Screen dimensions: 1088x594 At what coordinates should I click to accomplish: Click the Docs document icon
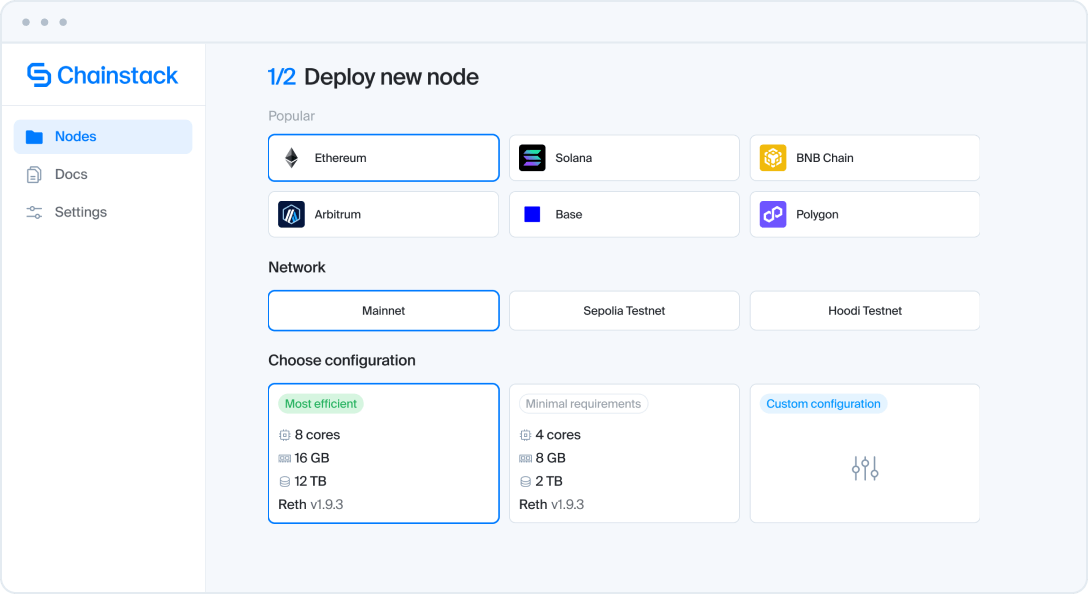[34, 175]
